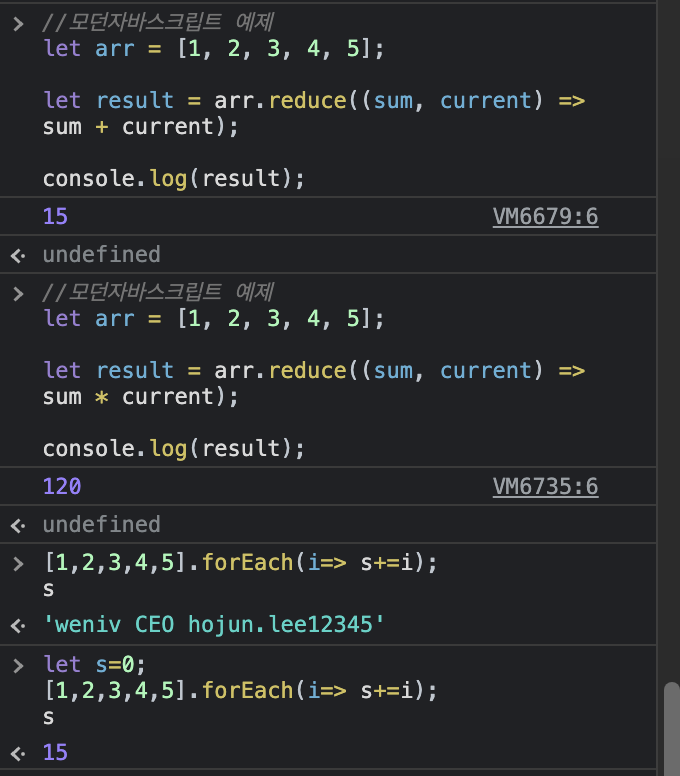Image resolution: width=680 pixels, height=776 pixels.
Task: Click the 'sum + current);' code line
Action: click(x=141, y=127)
